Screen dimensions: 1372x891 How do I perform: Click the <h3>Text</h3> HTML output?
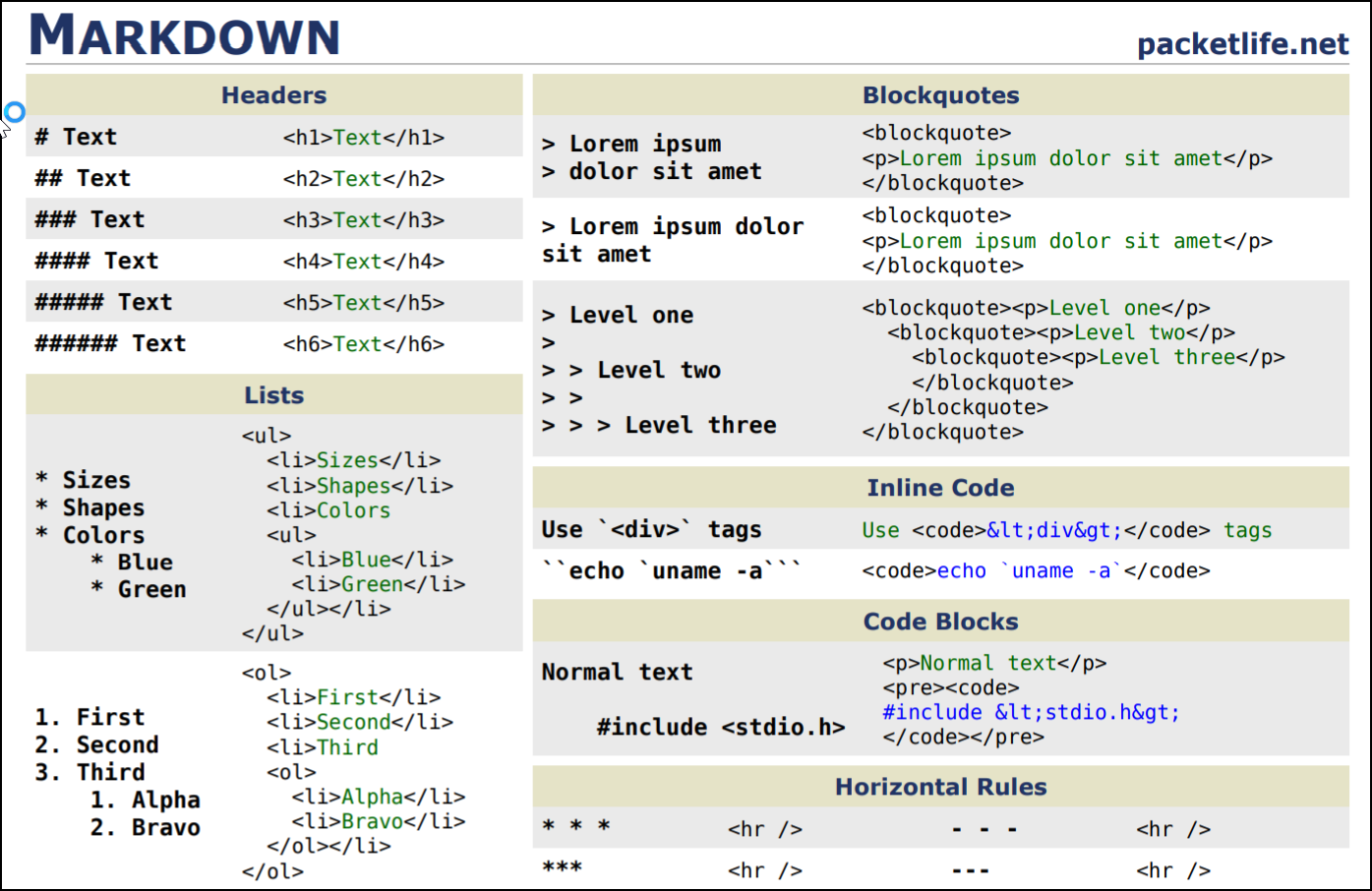[x=364, y=220]
